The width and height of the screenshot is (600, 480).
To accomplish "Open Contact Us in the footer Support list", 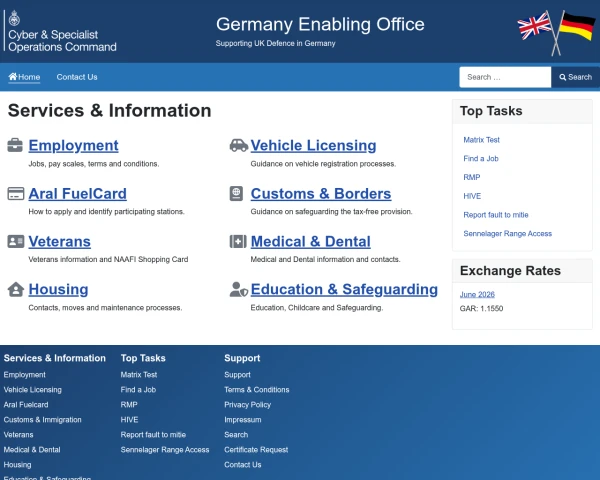I will point(243,465).
